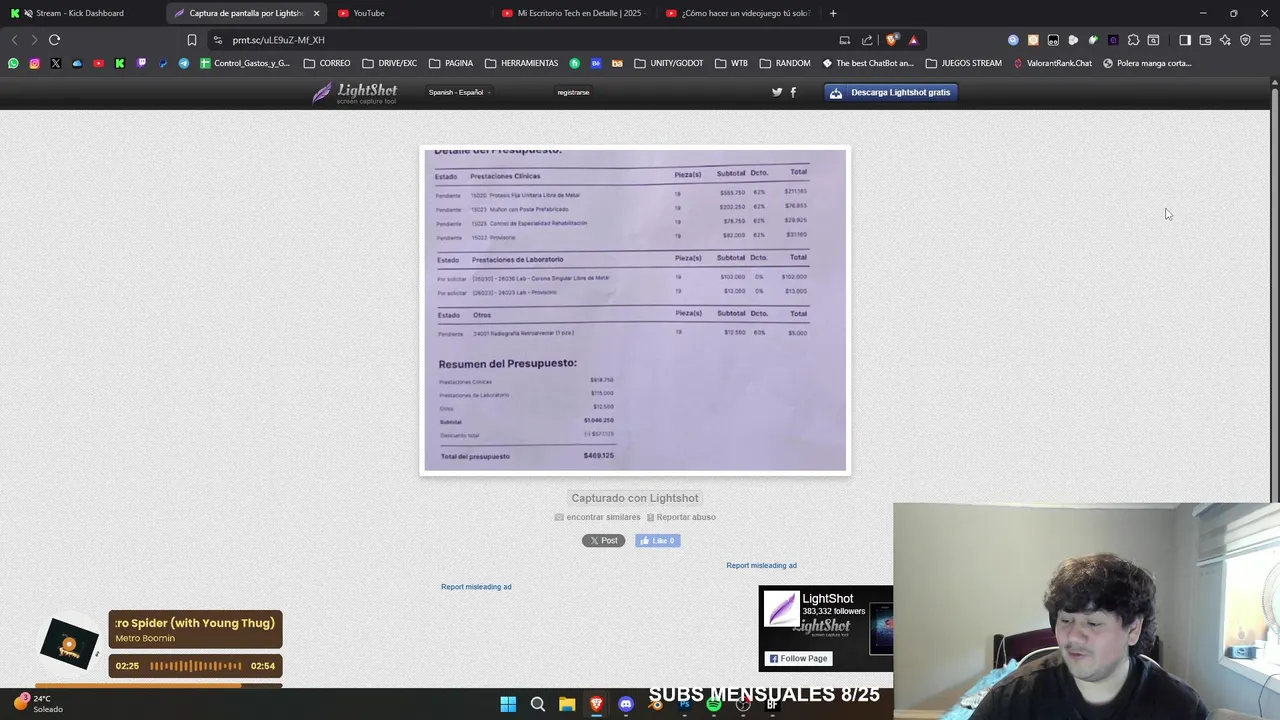Image resolution: width=1280 pixels, height=720 pixels.
Task: Click Reportar abuso link
Action: (681, 517)
